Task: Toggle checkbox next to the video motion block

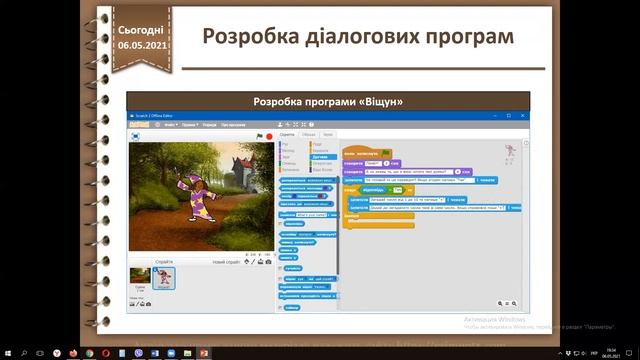Action: (x=280, y=279)
